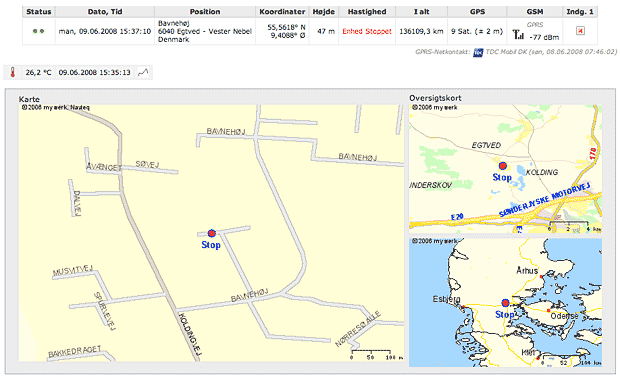Click the 26,2 °C temperature reading
Screen dimensions: 620x379
(x=38, y=73)
